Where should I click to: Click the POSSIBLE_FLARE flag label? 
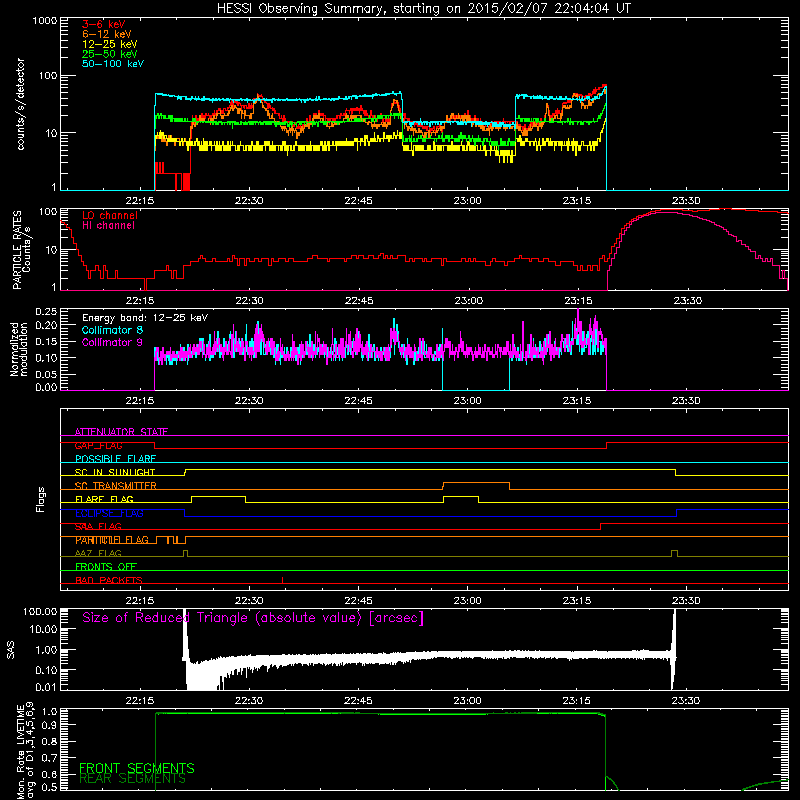click(115, 459)
